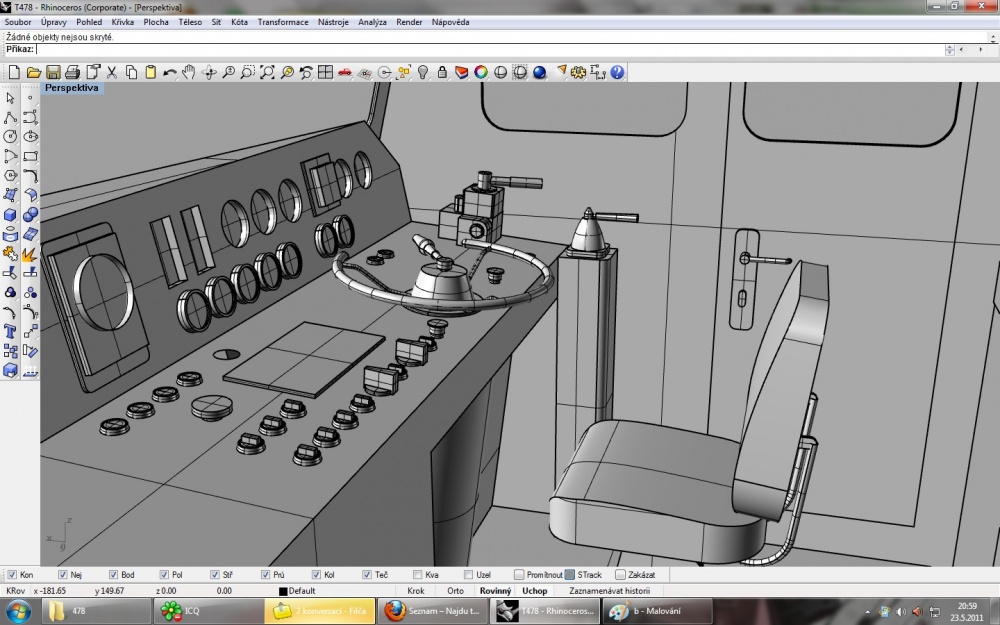This screenshot has height=625, width=1000.
Task: Click the blue Render sphere icon
Action: pyautogui.click(x=540, y=72)
